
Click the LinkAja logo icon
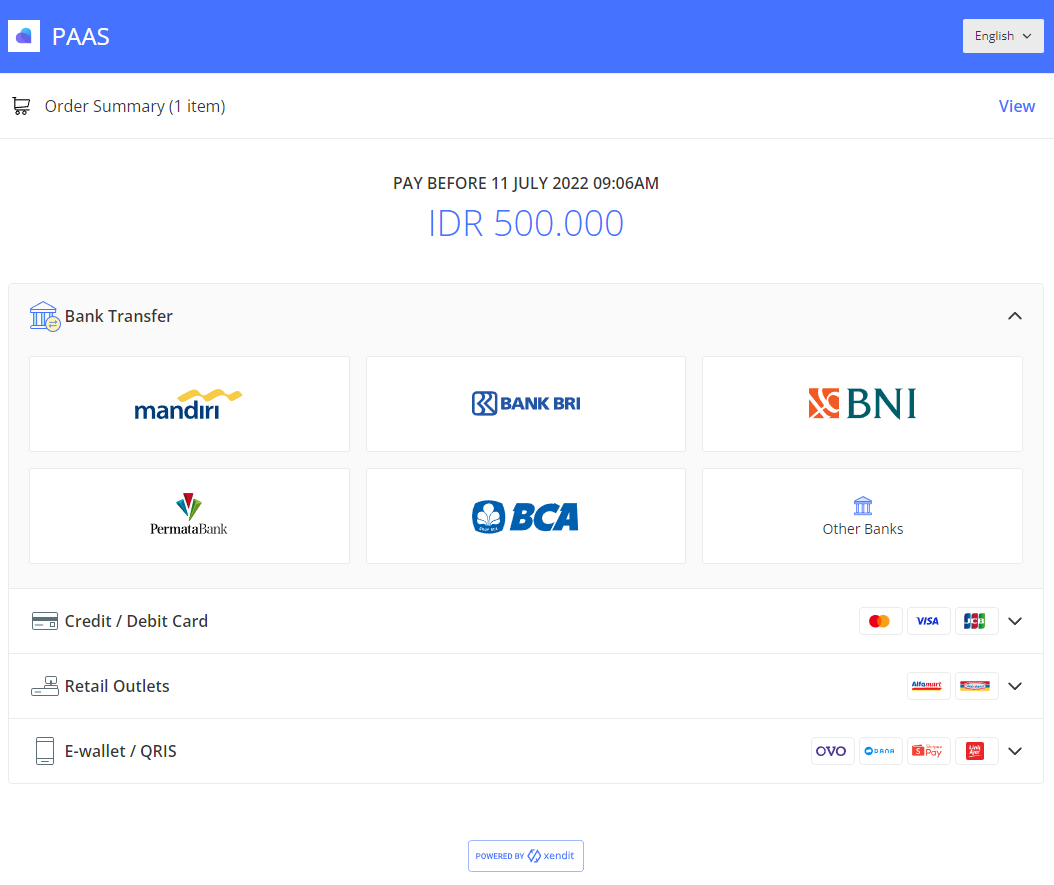tap(975, 751)
